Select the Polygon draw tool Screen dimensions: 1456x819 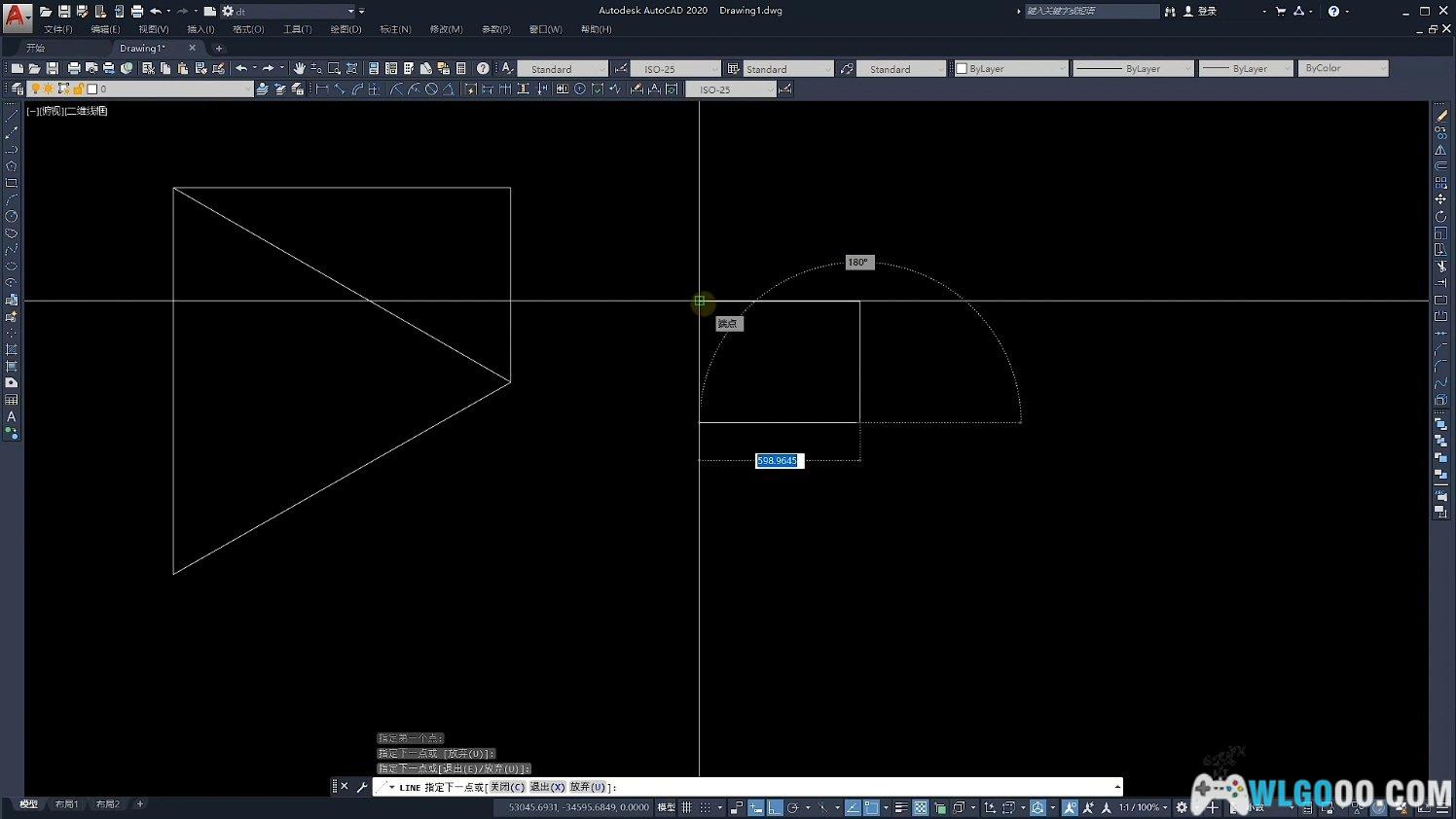(12, 166)
